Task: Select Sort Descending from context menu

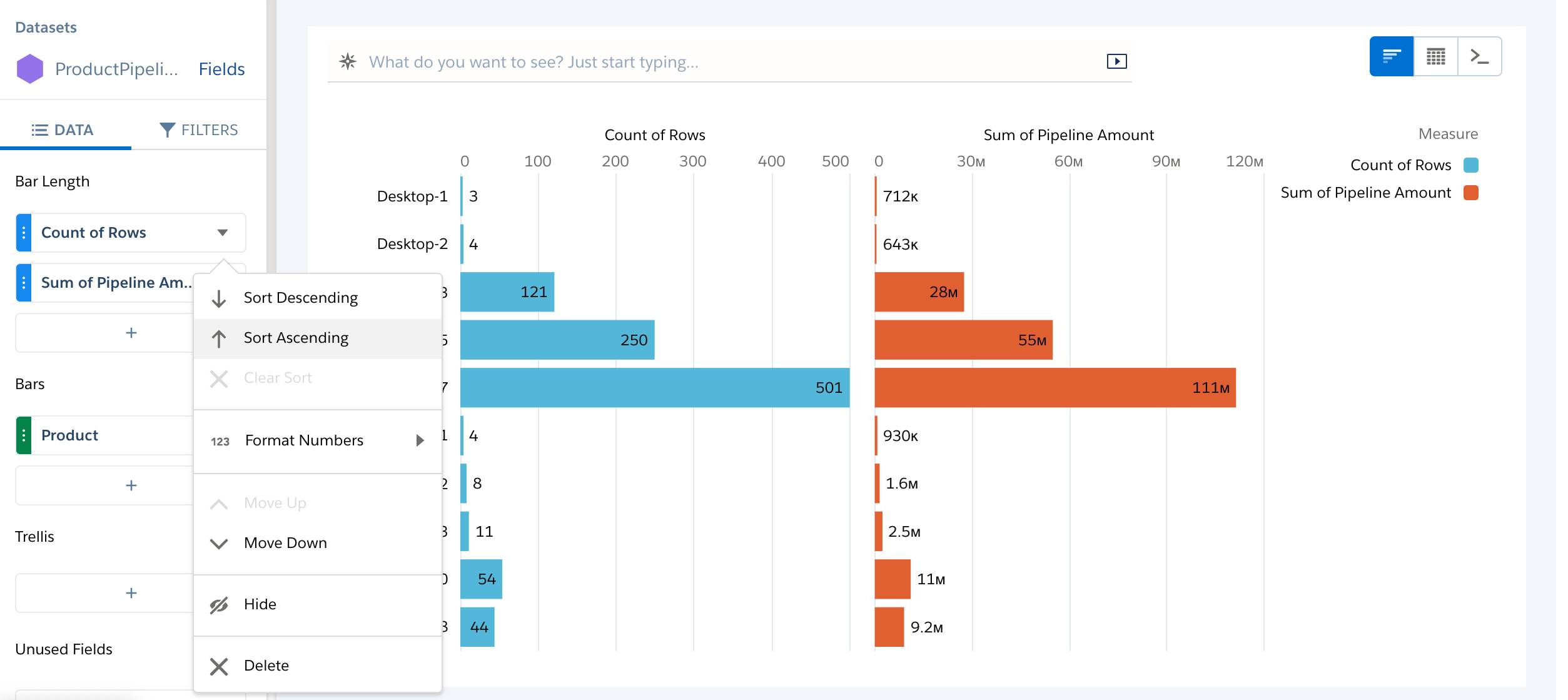Action: (x=300, y=297)
